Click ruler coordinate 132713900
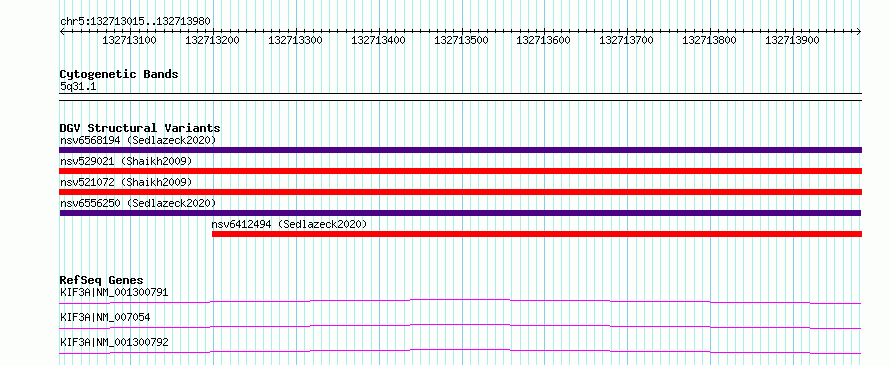Image resolution: width=890 pixels, height=365 pixels. coord(792,40)
